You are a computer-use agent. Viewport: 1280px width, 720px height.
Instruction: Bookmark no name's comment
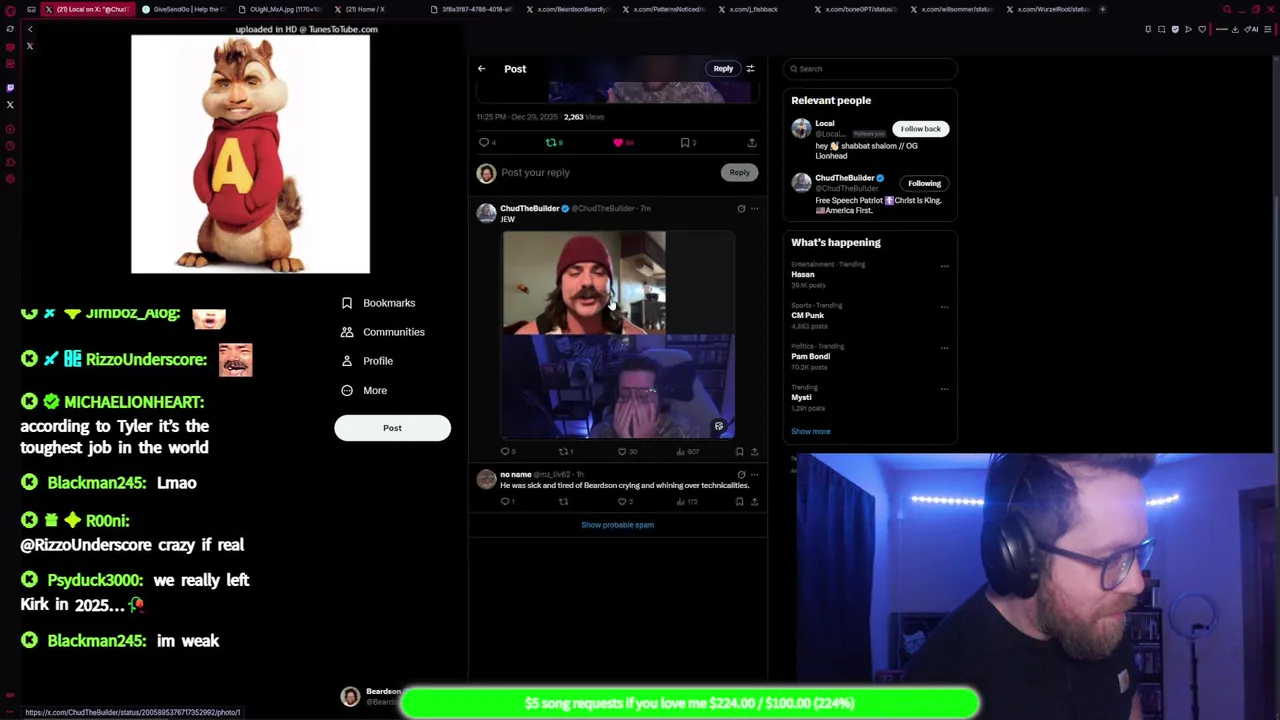(x=739, y=502)
